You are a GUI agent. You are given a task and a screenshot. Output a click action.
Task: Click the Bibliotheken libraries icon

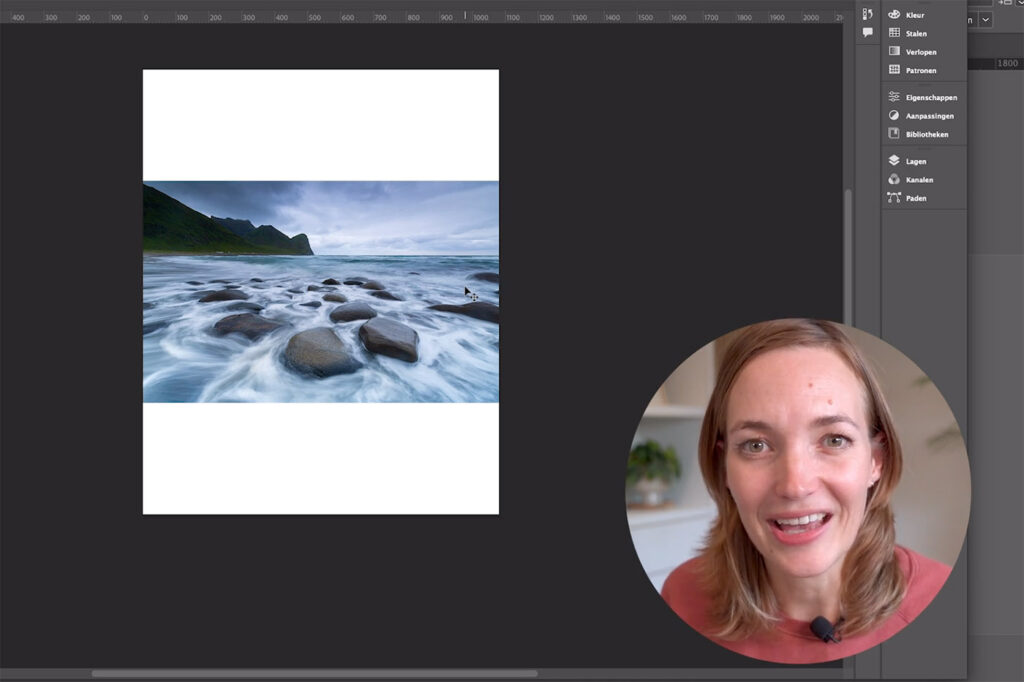tap(894, 134)
